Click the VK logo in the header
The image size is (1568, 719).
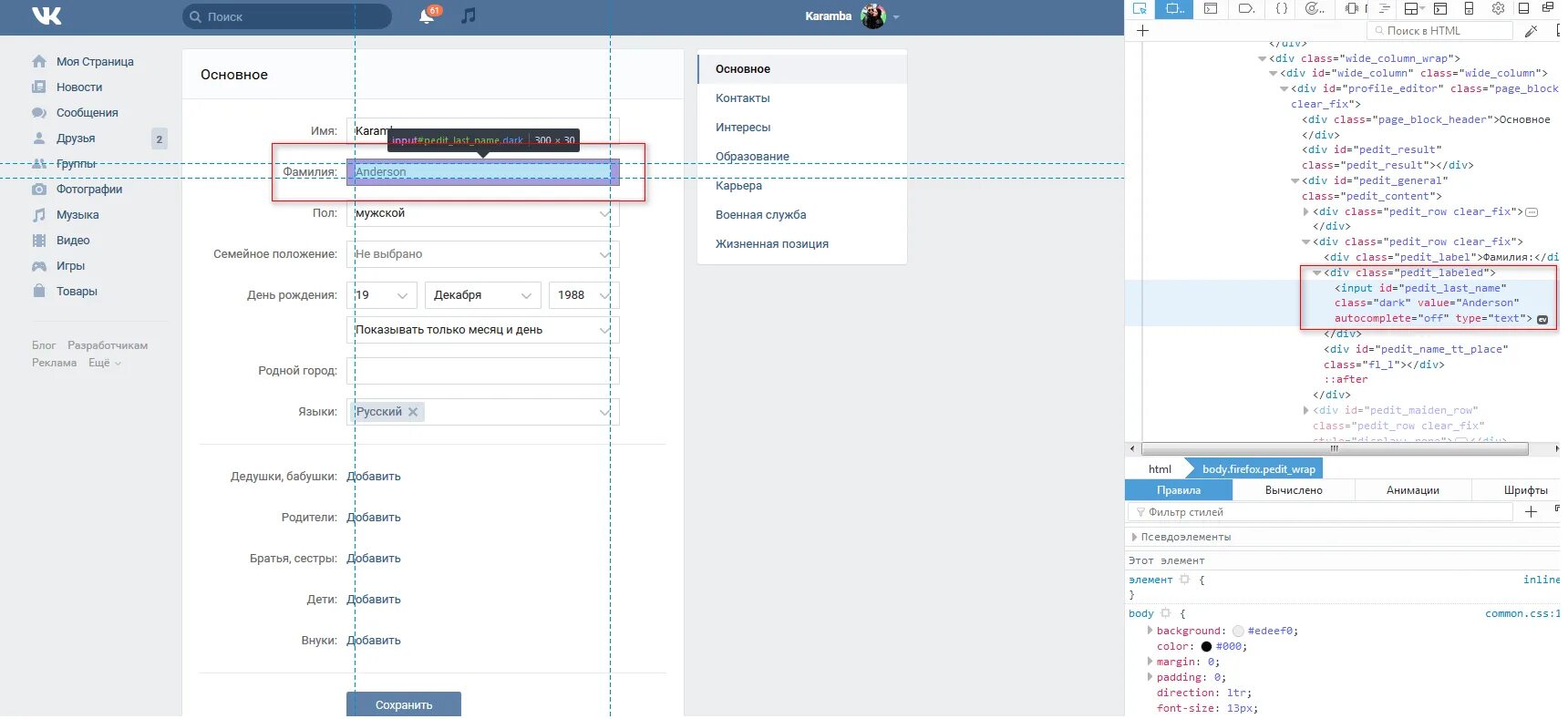click(46, 15)
